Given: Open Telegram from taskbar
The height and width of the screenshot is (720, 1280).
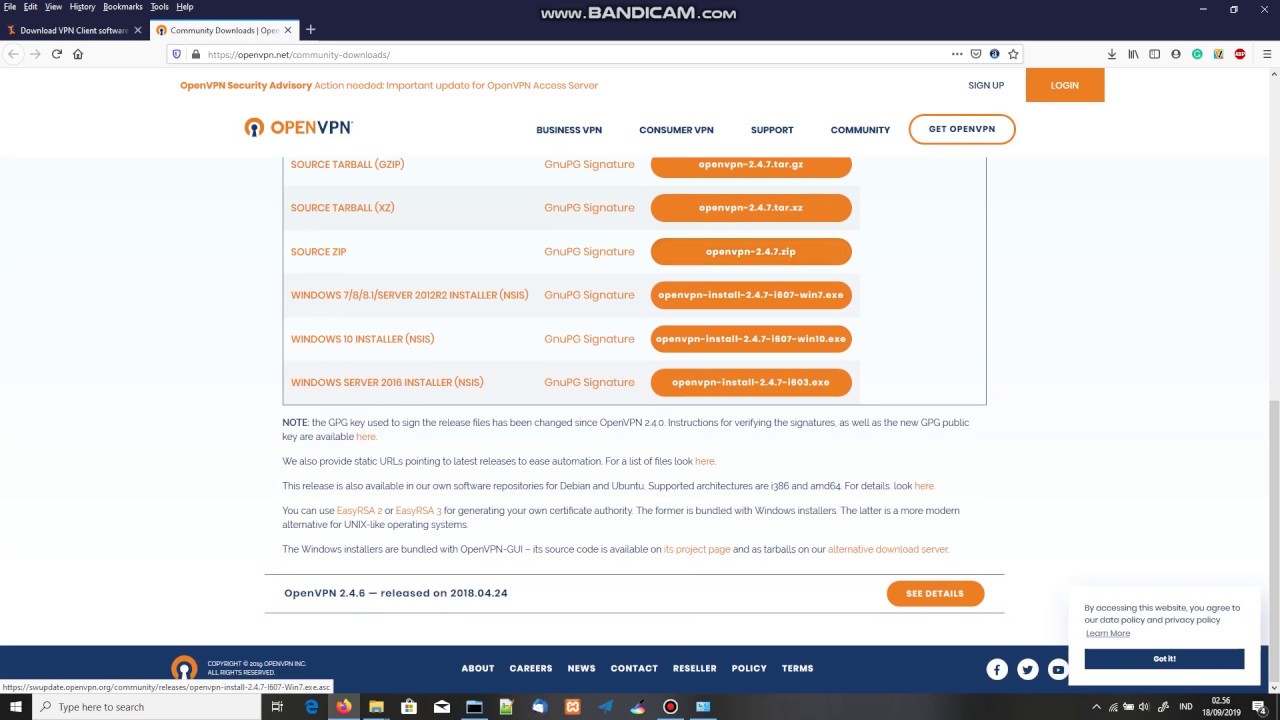Looking at the screenshot, I should (605, 707).
